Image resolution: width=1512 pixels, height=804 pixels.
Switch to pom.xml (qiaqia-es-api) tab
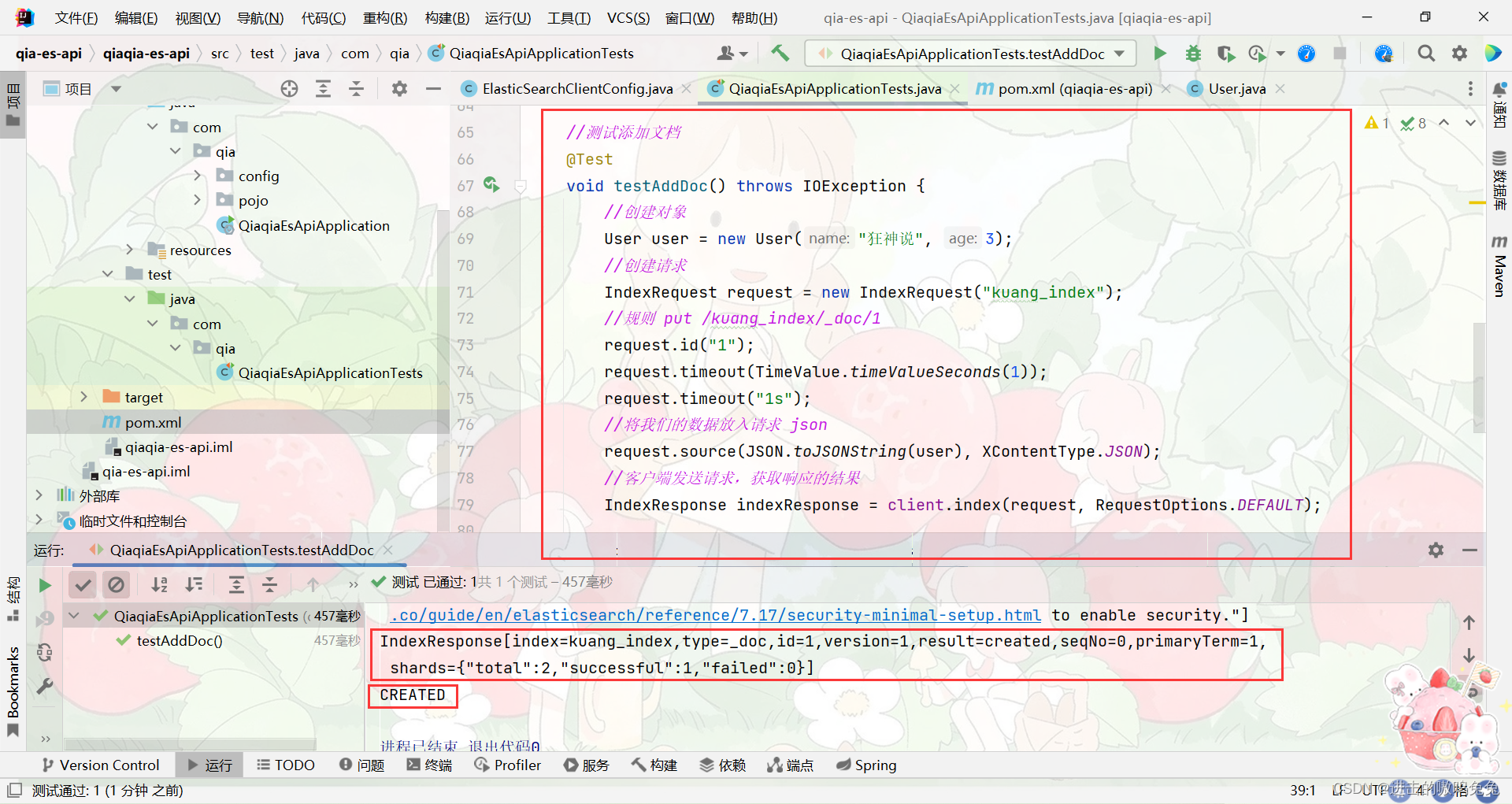coord(1075,89)
